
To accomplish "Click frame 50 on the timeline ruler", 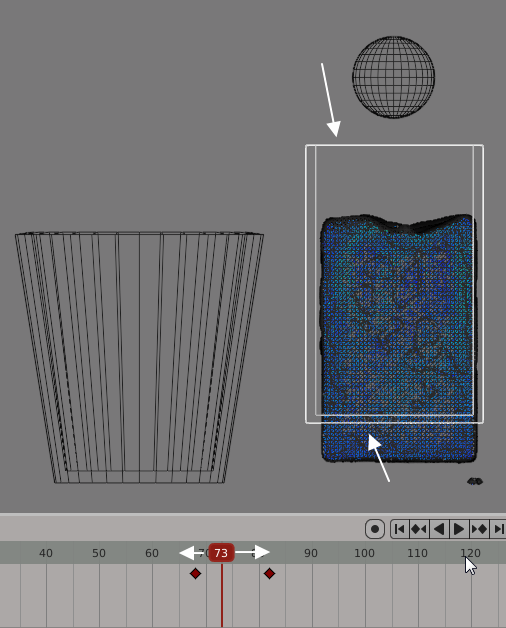I will tap(99, 553).
